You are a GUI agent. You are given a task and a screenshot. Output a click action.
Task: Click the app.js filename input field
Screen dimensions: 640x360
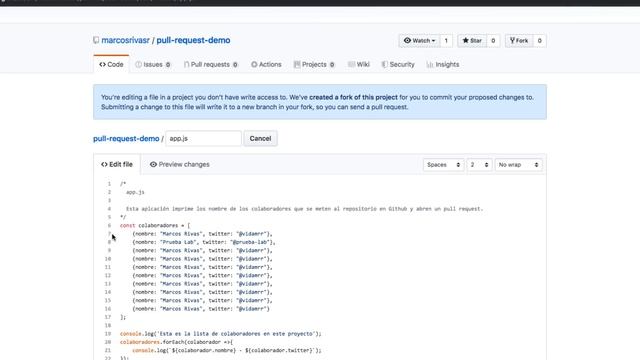[203, 138]
